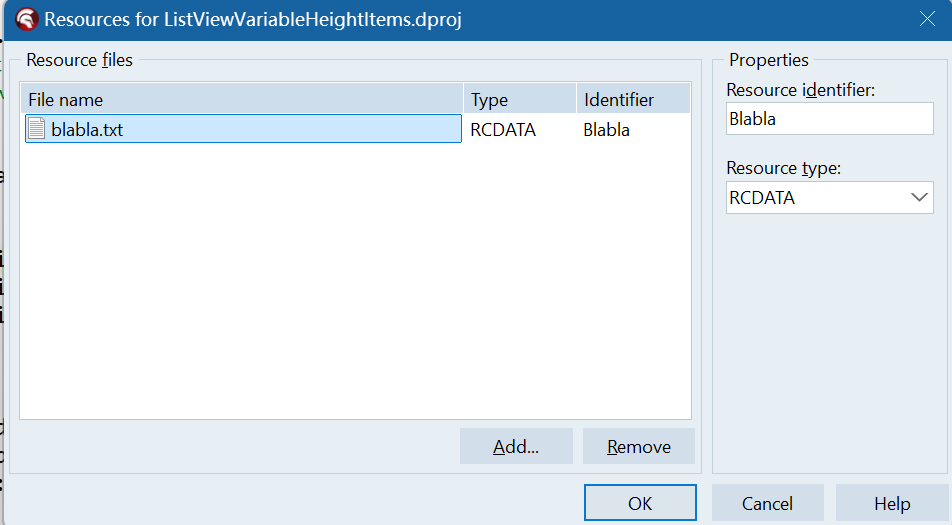Sort by the File name column header
This screenshot has height=525, width=952.
click(242, 99)
